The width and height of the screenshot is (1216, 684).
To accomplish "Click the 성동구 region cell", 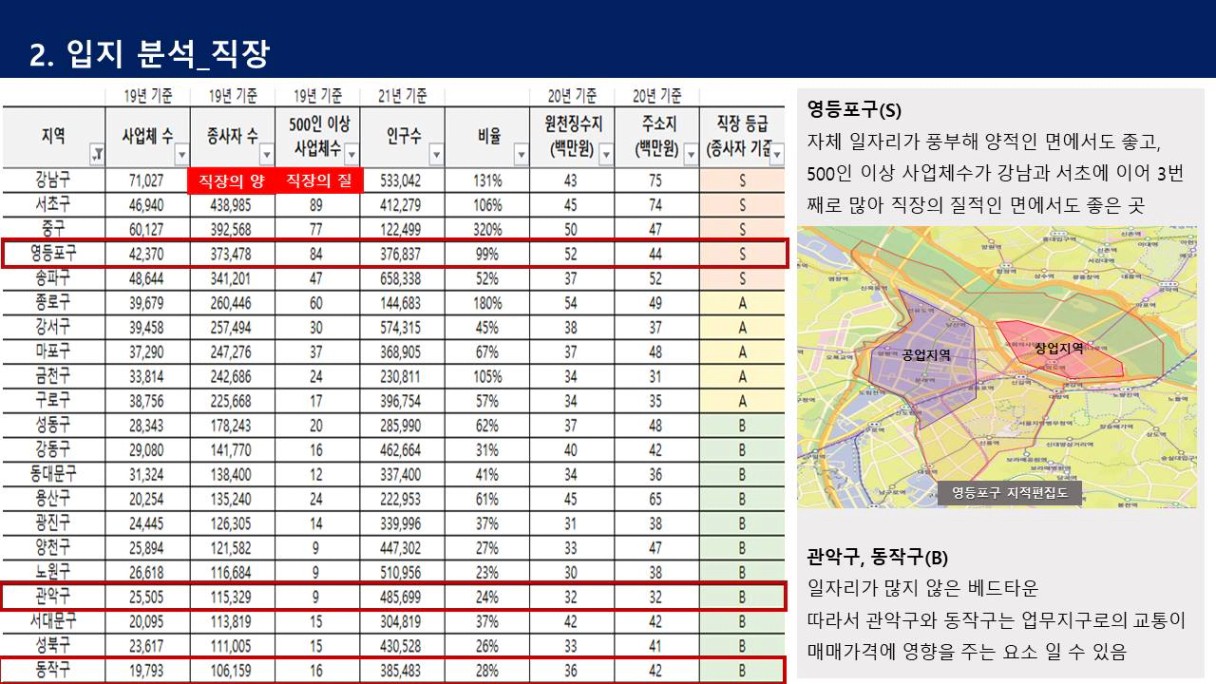I will (52, 425).
